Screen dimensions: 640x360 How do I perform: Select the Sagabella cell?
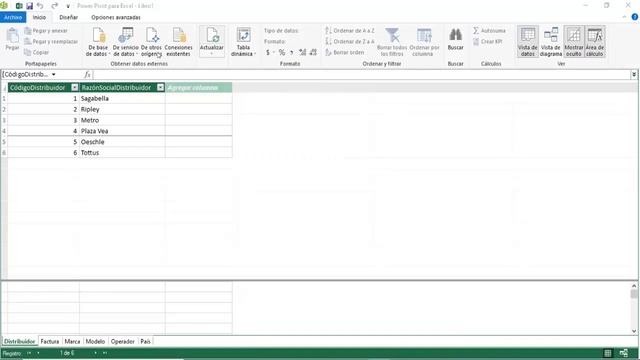(122, 98)
